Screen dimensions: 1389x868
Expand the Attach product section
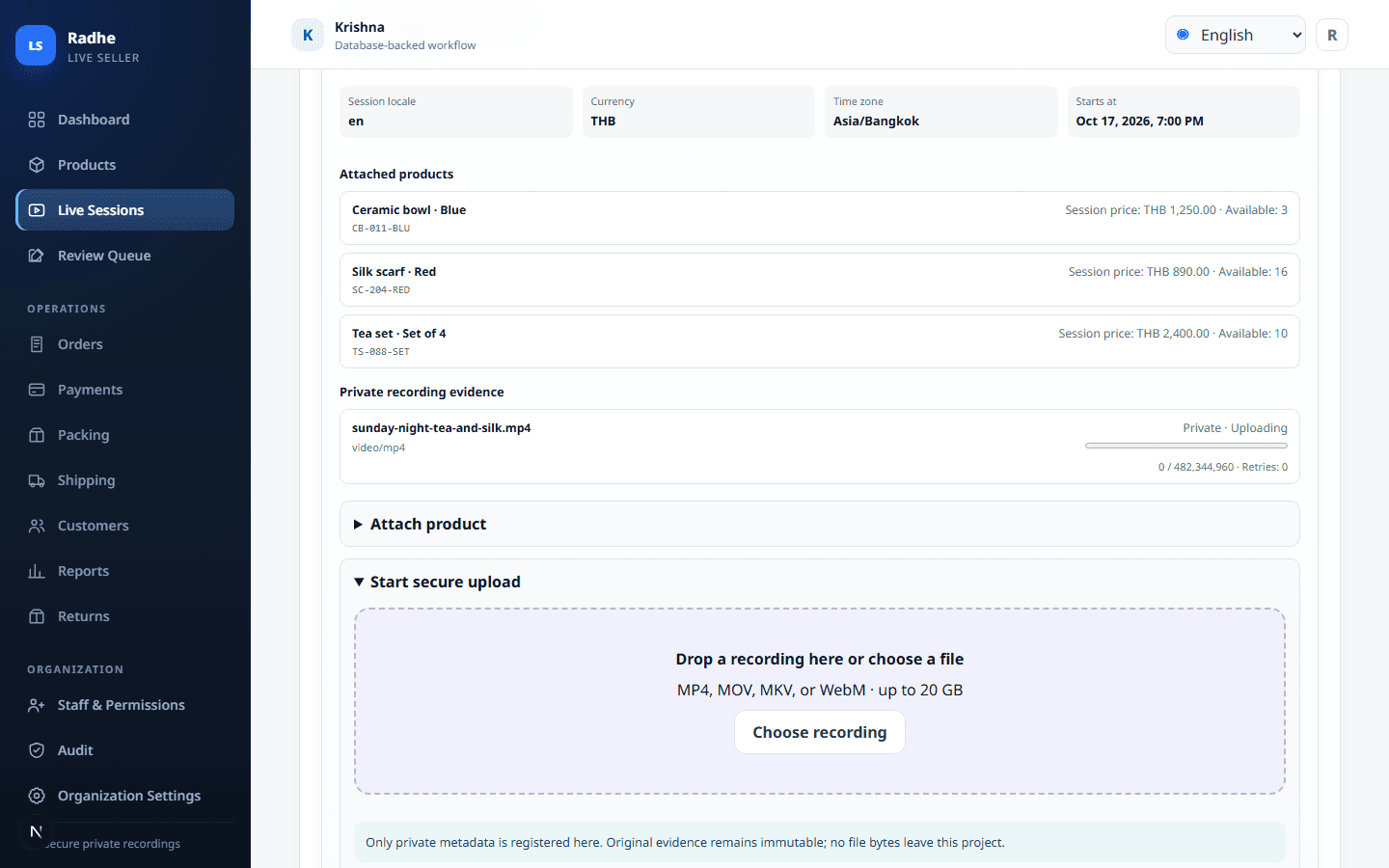pos(819,524)
